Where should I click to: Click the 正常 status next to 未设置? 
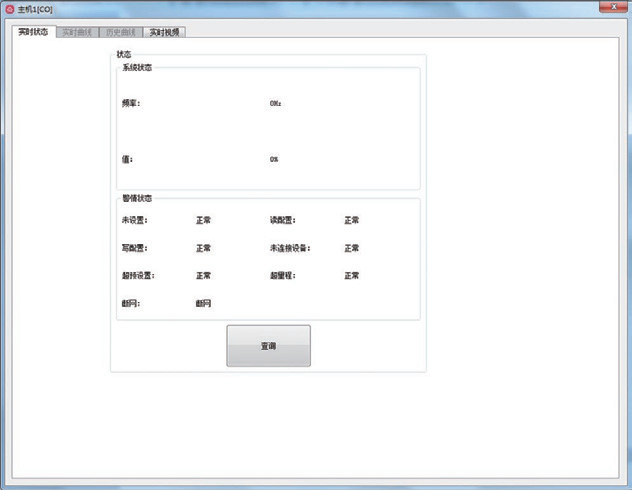click(203, 220)
